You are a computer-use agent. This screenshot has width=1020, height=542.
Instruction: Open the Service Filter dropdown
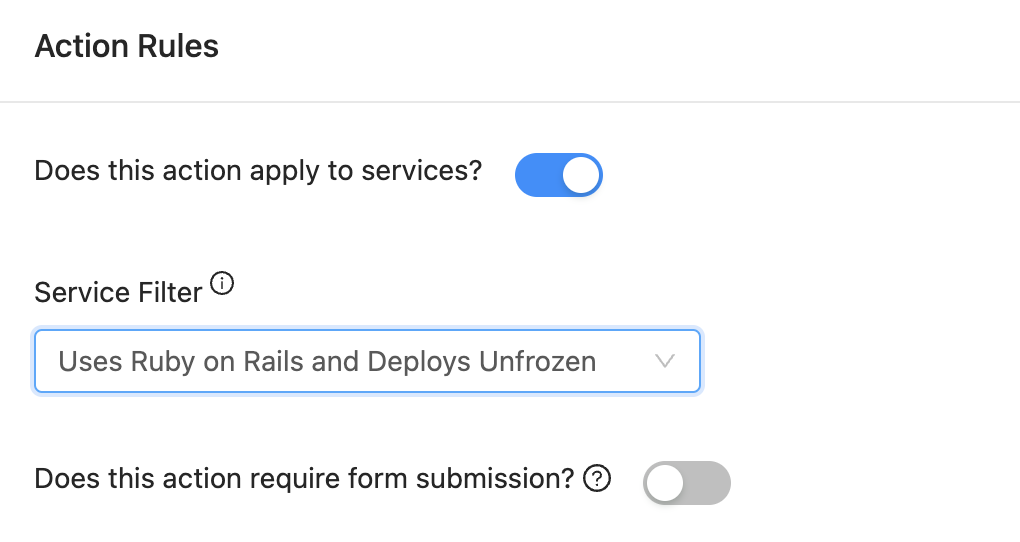(x=368, y=361)
